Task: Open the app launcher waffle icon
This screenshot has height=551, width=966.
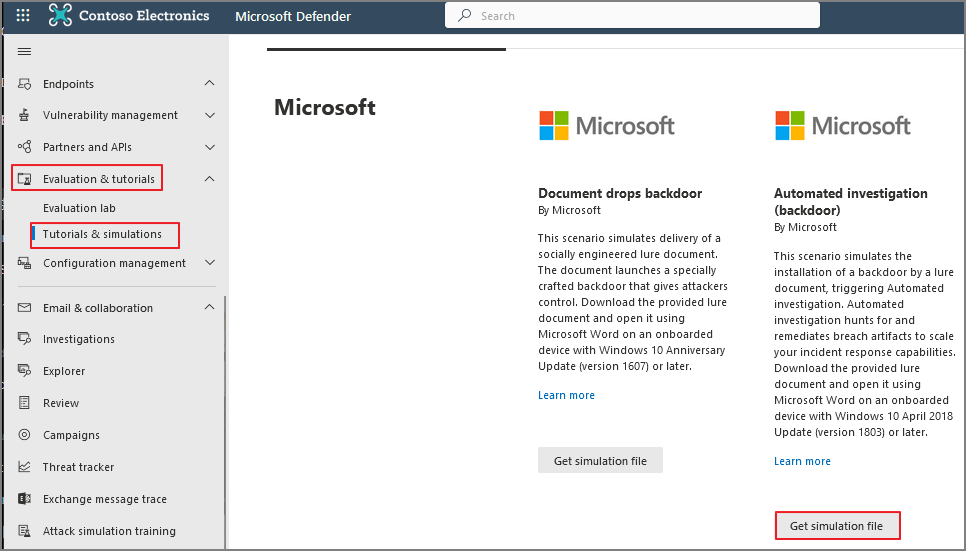Action: point(23,15)
